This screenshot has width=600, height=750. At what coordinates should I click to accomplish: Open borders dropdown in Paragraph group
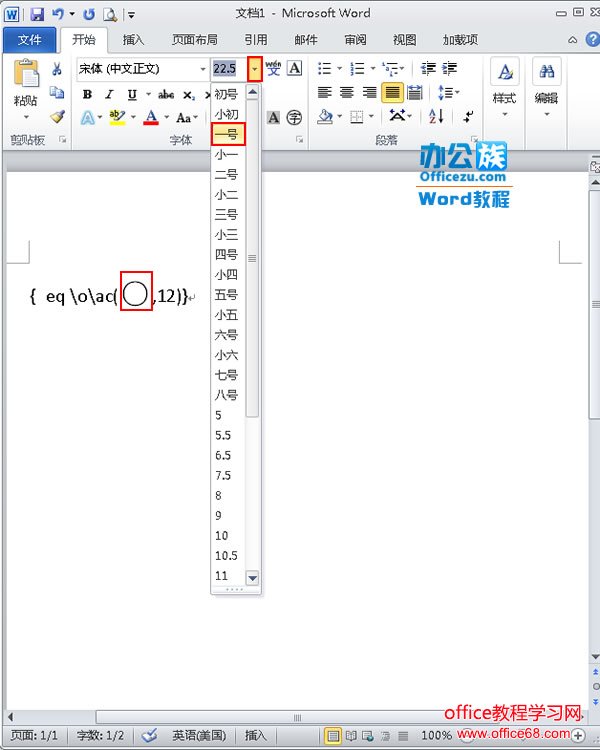(371, 116)
